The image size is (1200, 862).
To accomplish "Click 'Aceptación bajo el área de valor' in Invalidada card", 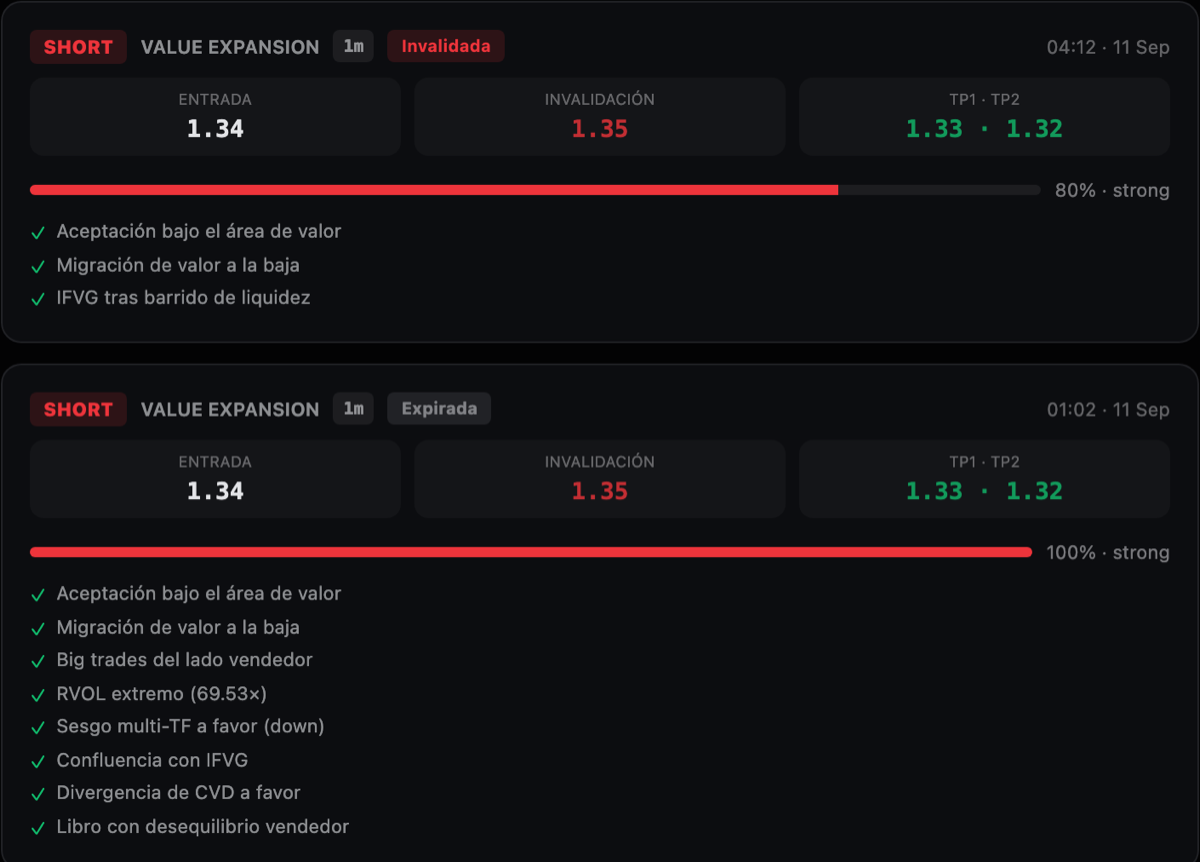I will tap(199, 231).
